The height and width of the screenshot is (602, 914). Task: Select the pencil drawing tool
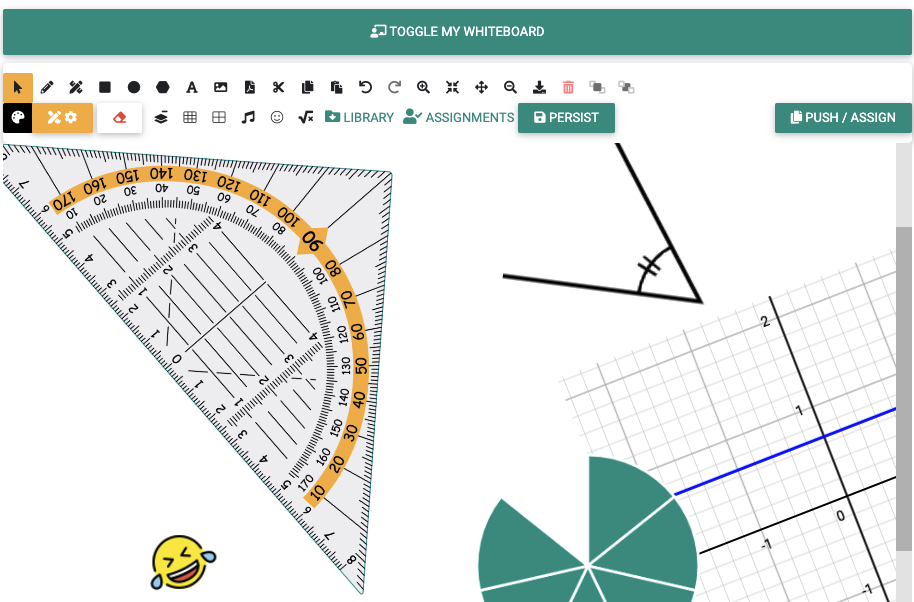(x=47, y=87)
